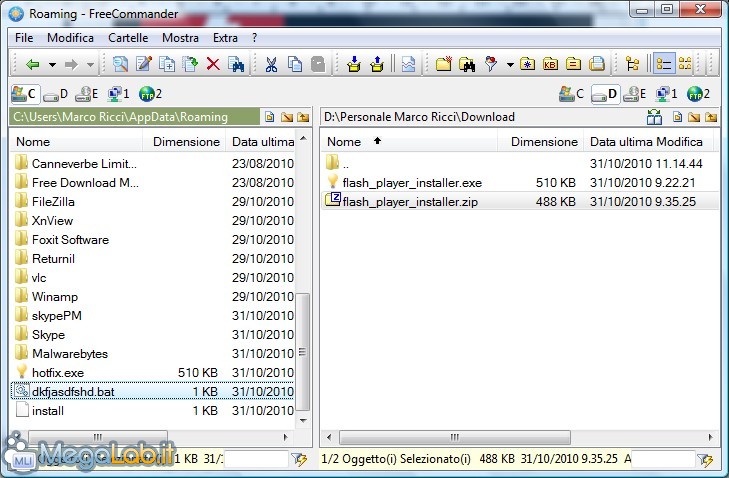Click the star favorites folder icon
Viewport: 729px width, 478px height.
tap(527, 64)
